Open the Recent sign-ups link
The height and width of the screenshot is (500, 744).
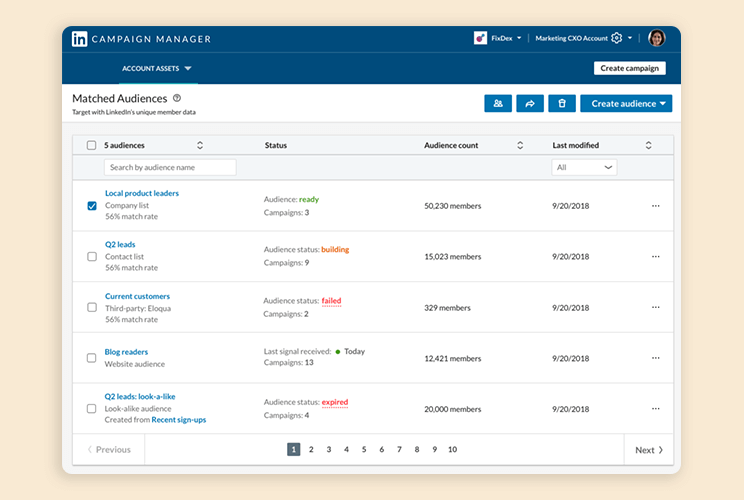coord(179,420)
